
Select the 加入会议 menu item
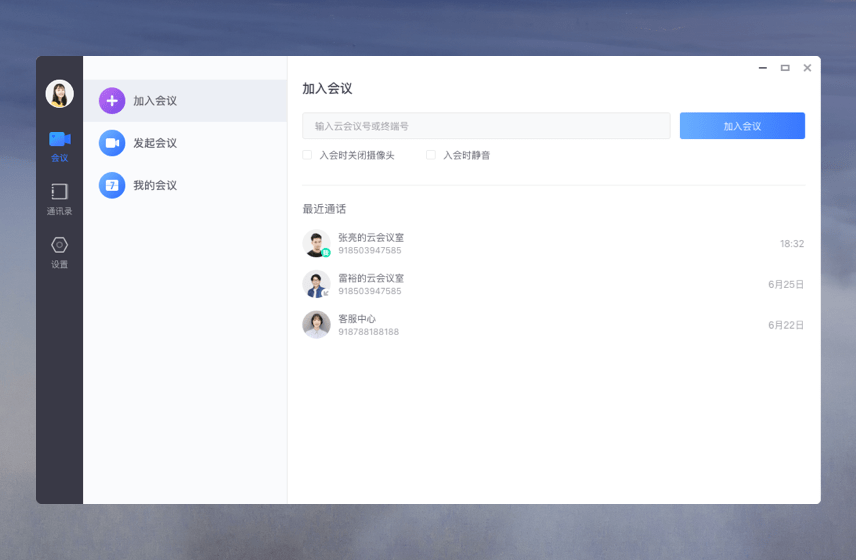click(185, 101)
